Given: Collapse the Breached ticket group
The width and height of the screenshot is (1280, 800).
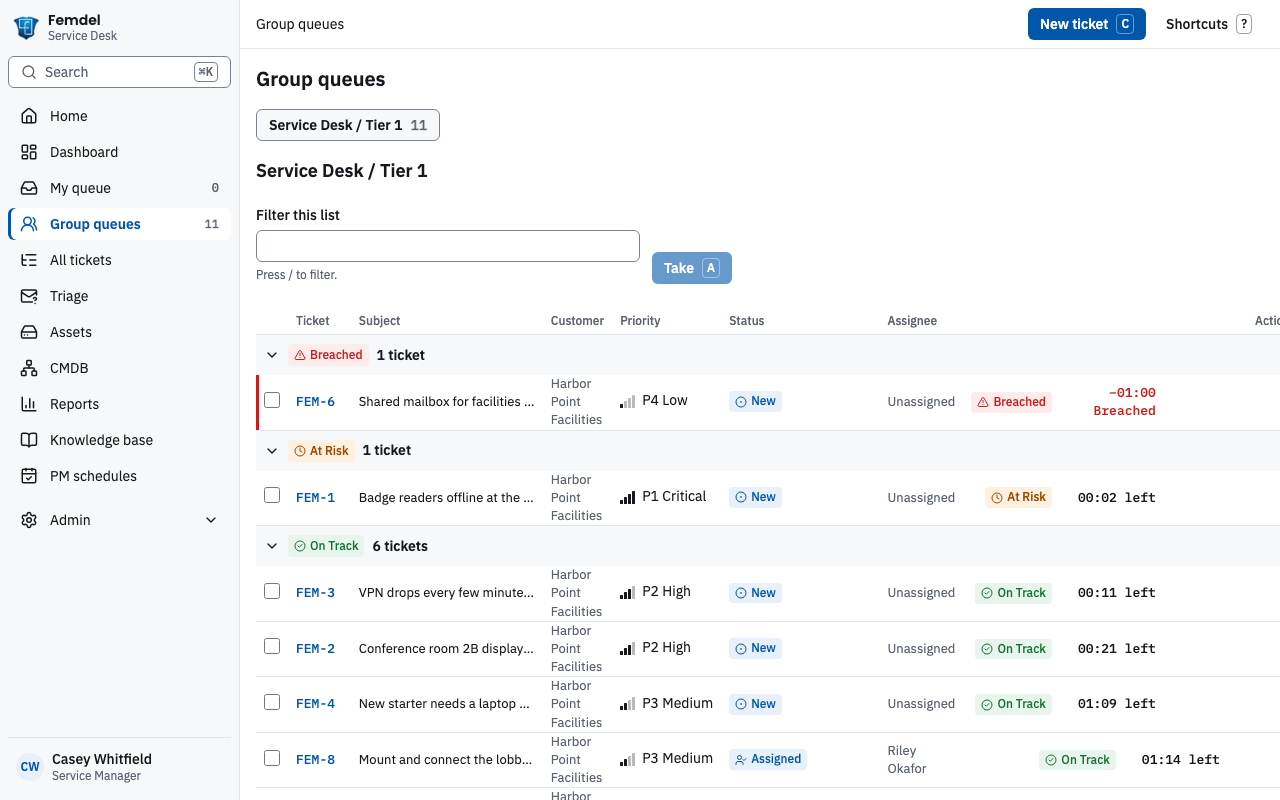Looking at the screenshot, I should pos(271,355).
